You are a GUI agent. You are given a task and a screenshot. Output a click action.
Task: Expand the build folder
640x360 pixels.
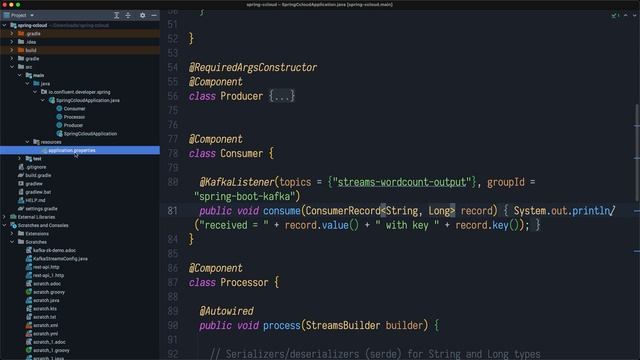click(x=12, y=50)
